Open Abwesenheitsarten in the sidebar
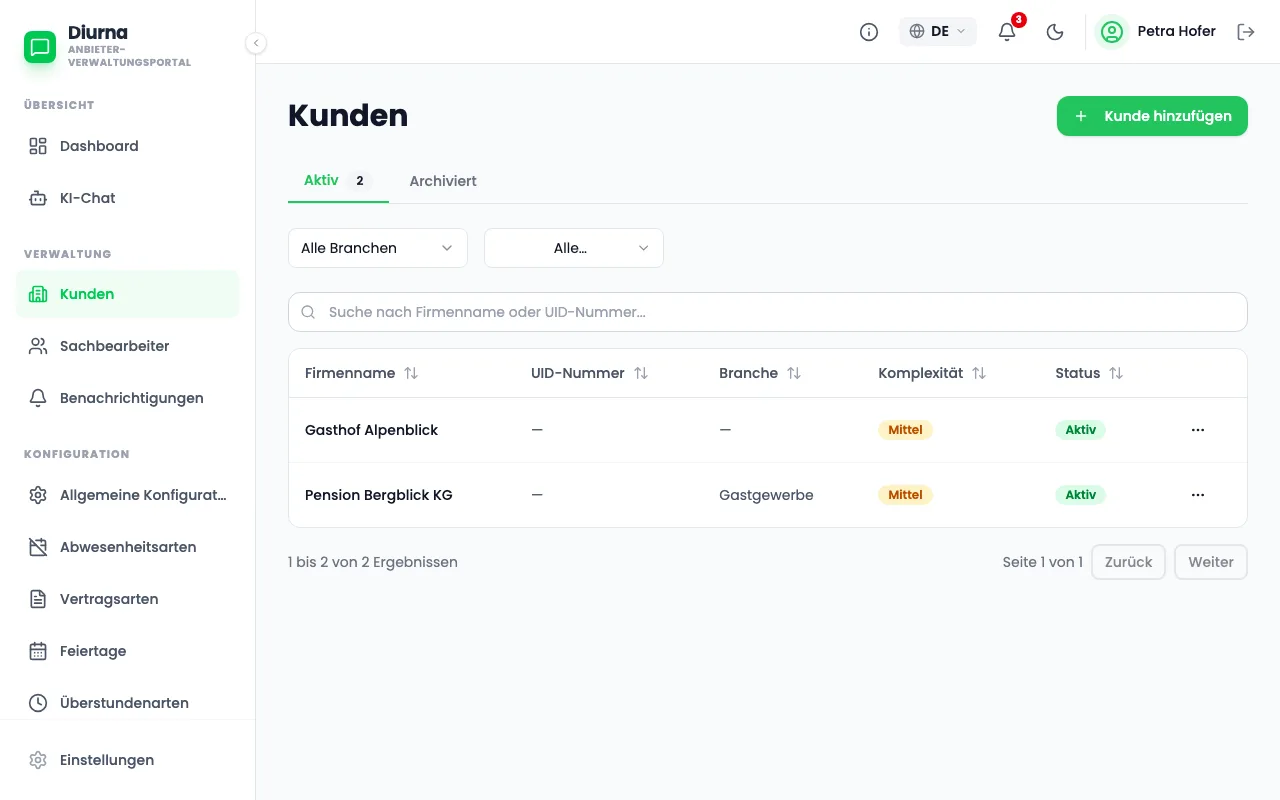The height and width of the screenshot is (800, 1280). click(128, 547)
